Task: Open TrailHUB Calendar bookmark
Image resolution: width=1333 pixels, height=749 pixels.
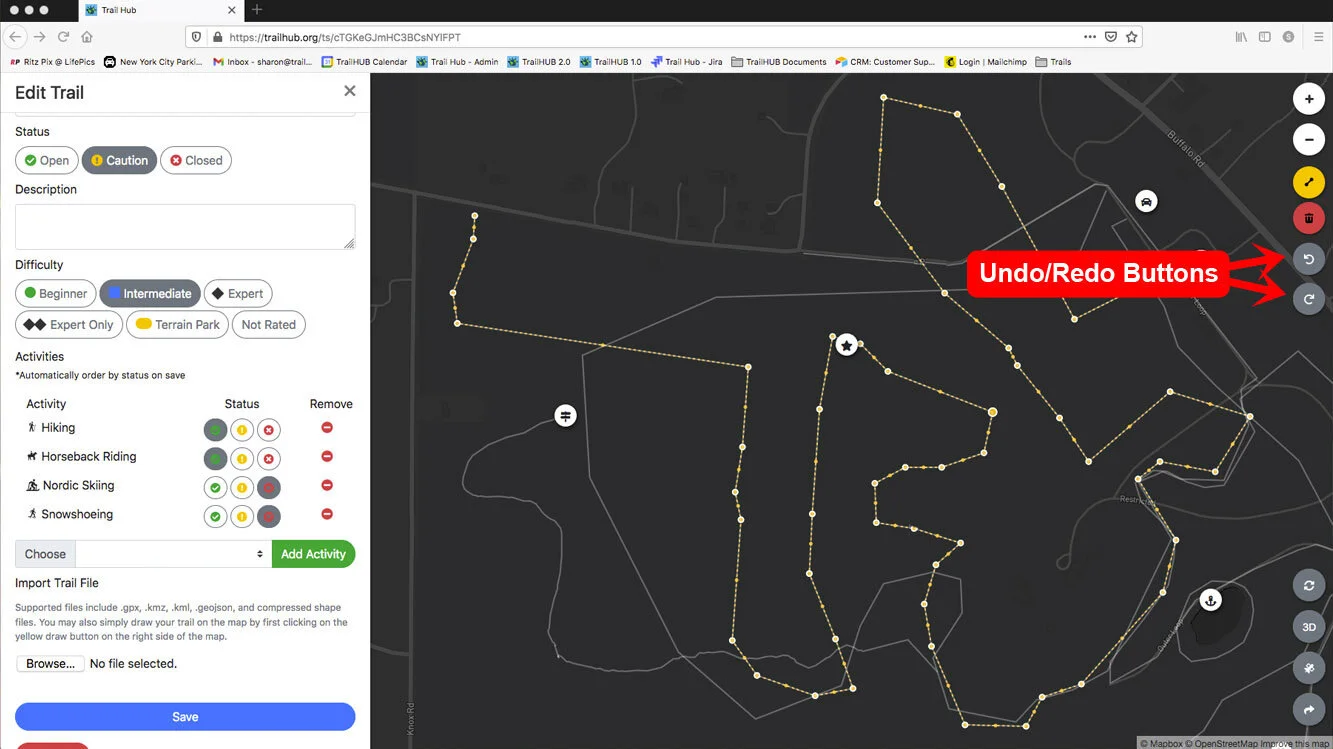Action: tap(364, 62)
